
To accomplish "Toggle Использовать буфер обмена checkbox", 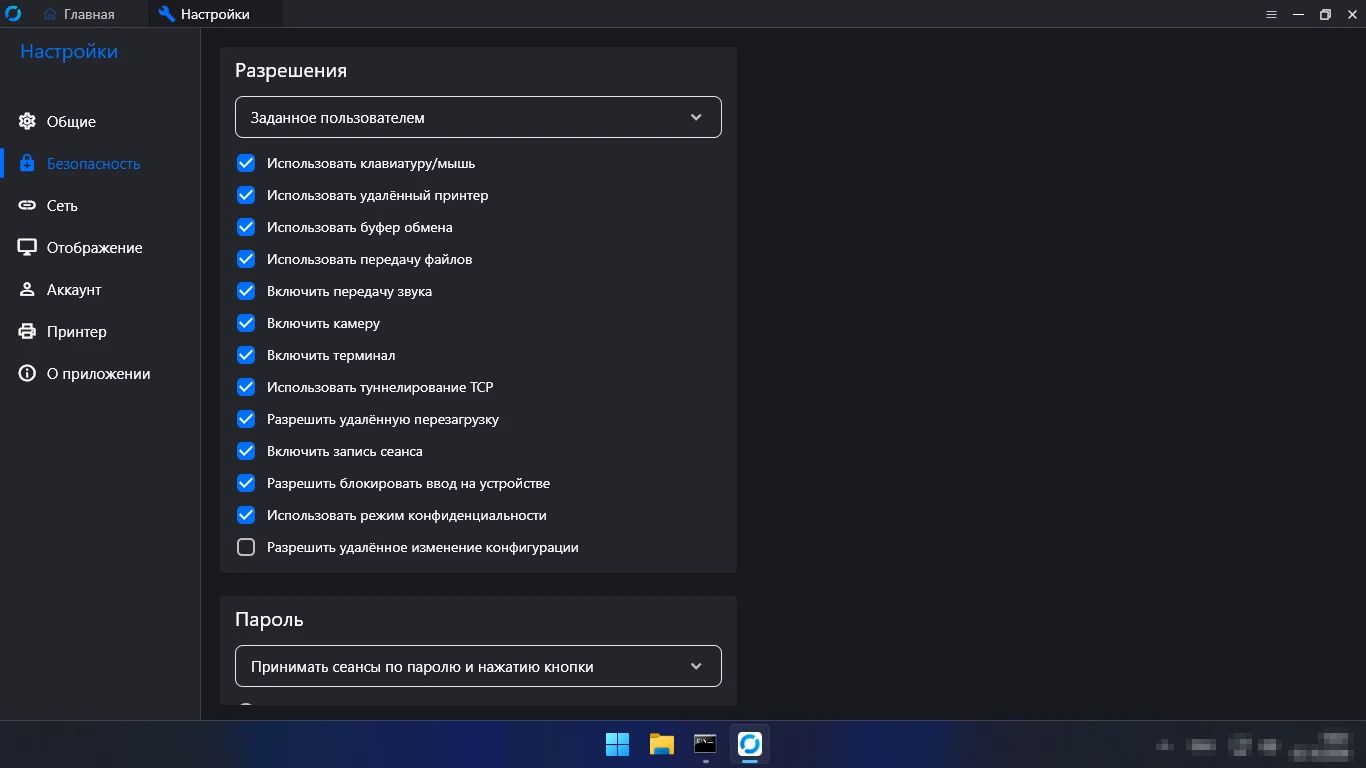I will pos(246,227).
